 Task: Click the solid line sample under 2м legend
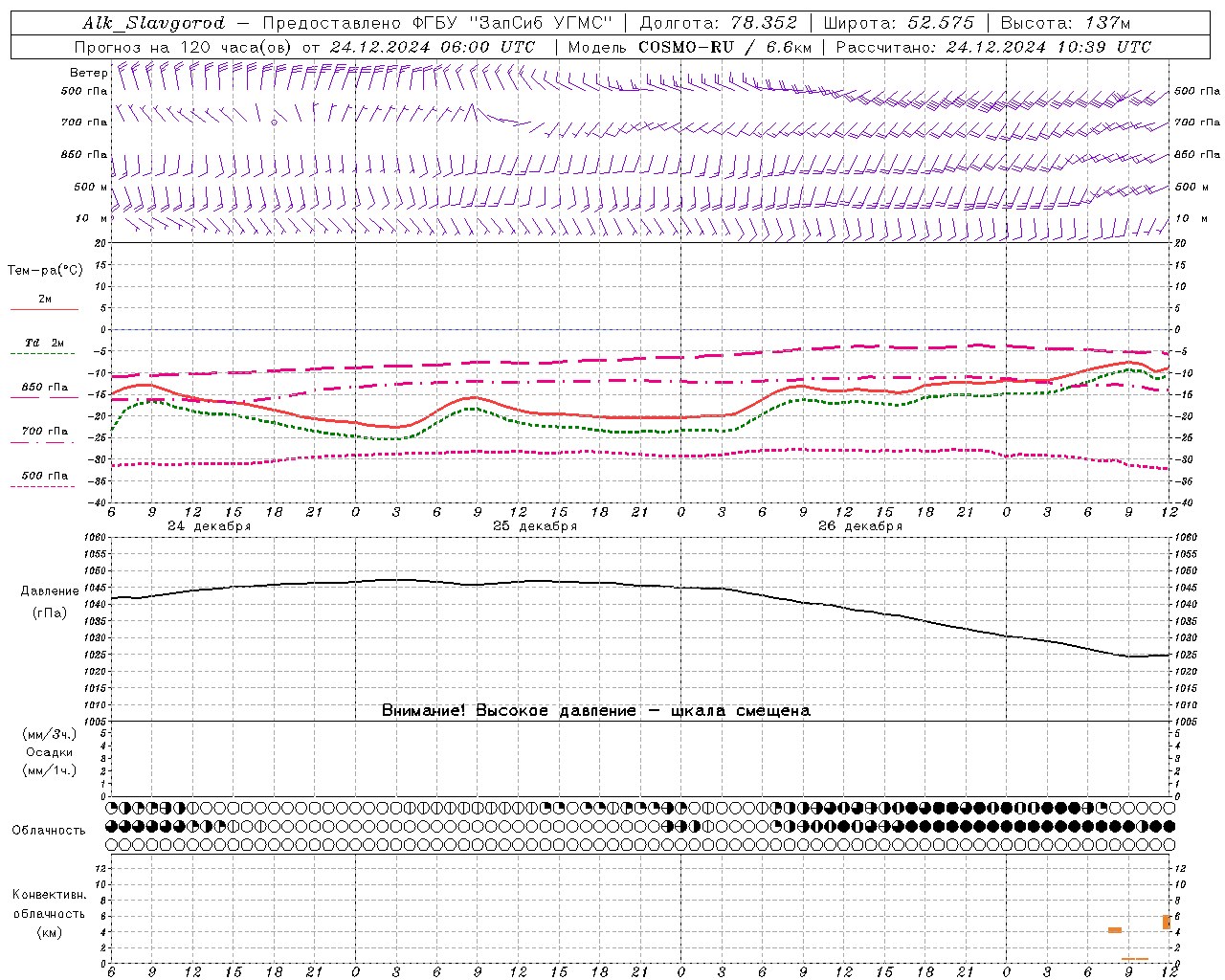coord(44,310)
